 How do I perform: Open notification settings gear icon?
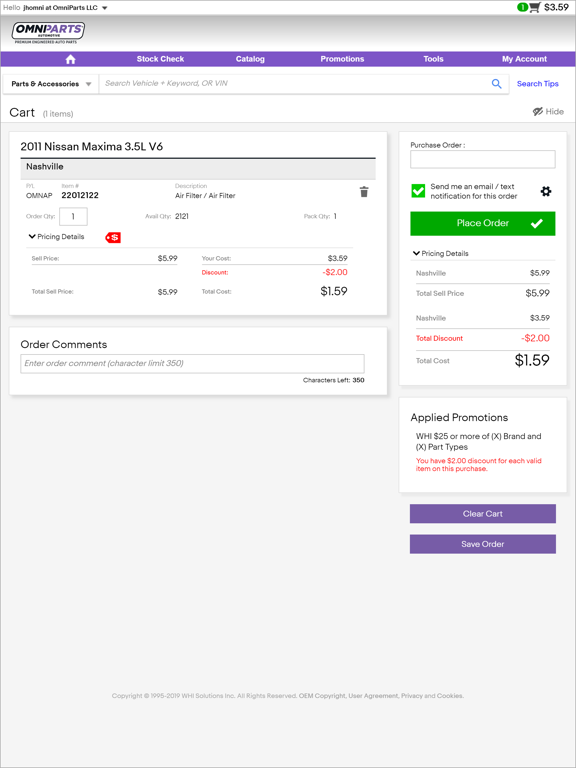[x=546, y=192]
